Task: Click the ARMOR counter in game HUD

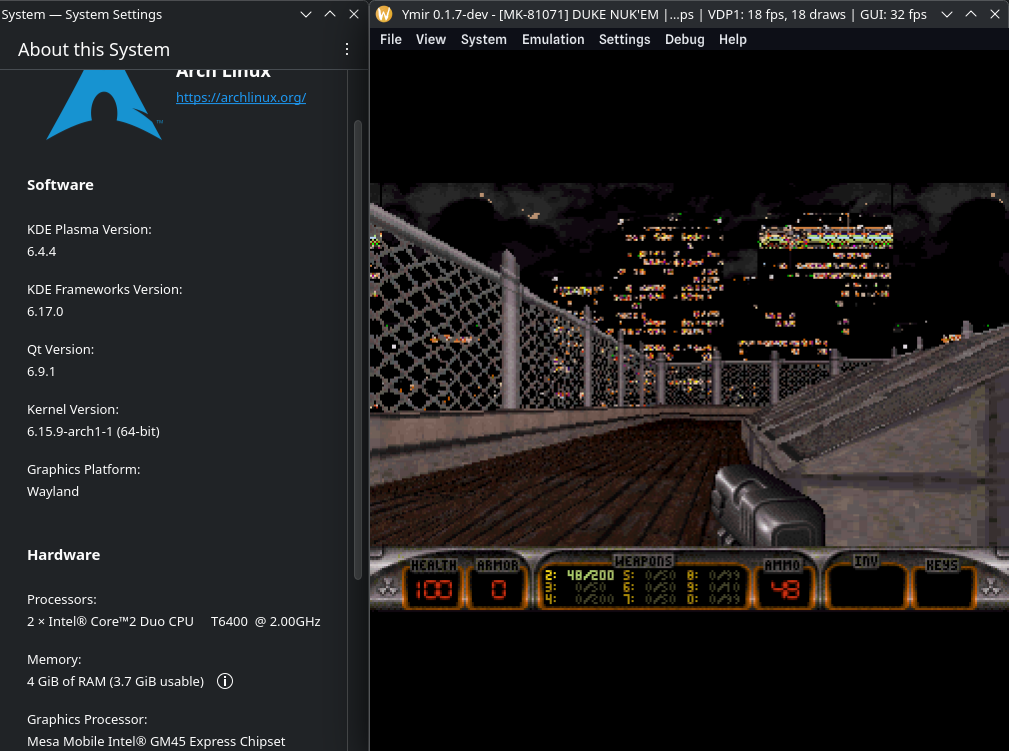Action: [498, 584]
